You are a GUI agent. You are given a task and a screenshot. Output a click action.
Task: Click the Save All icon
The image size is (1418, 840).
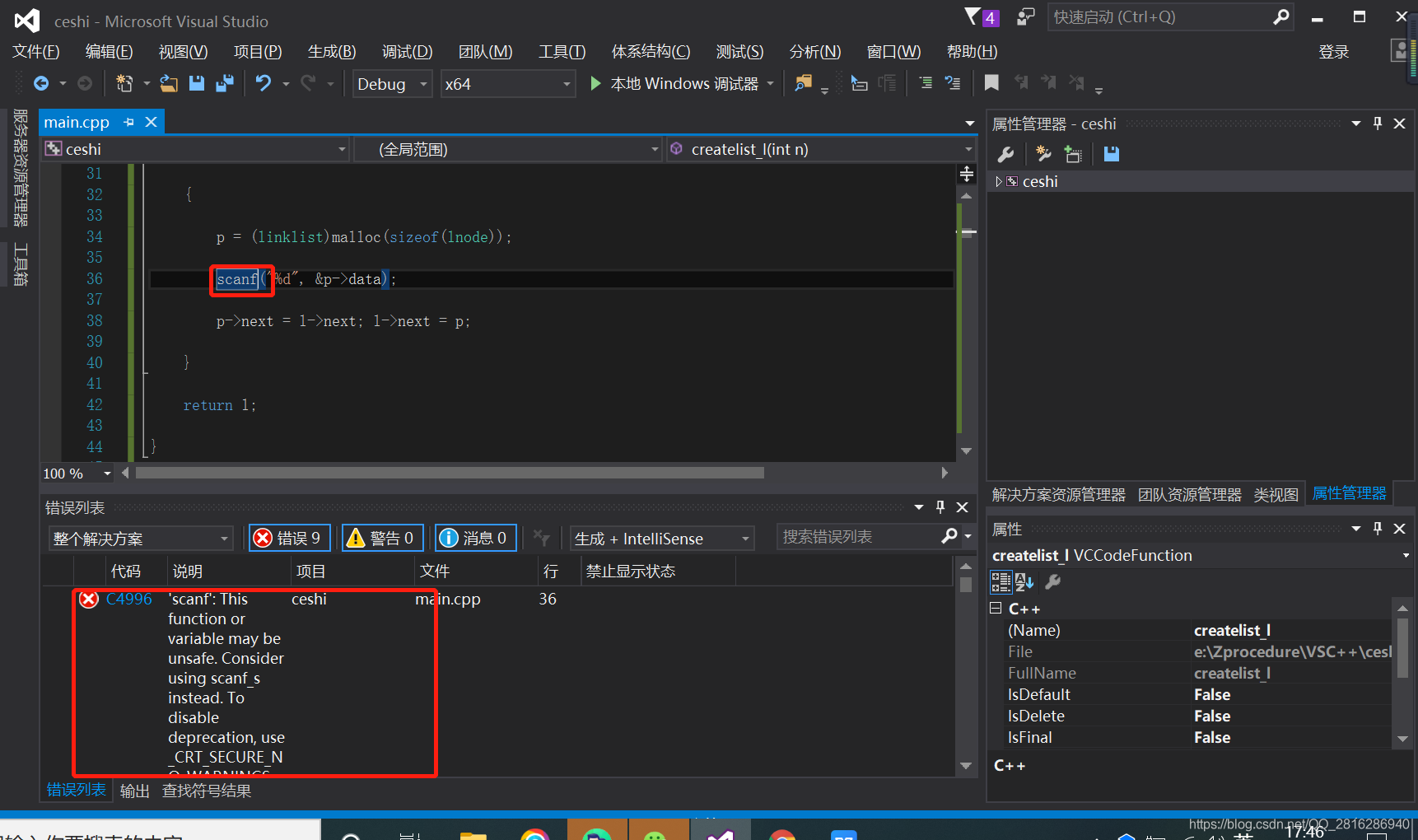point(224,83)
